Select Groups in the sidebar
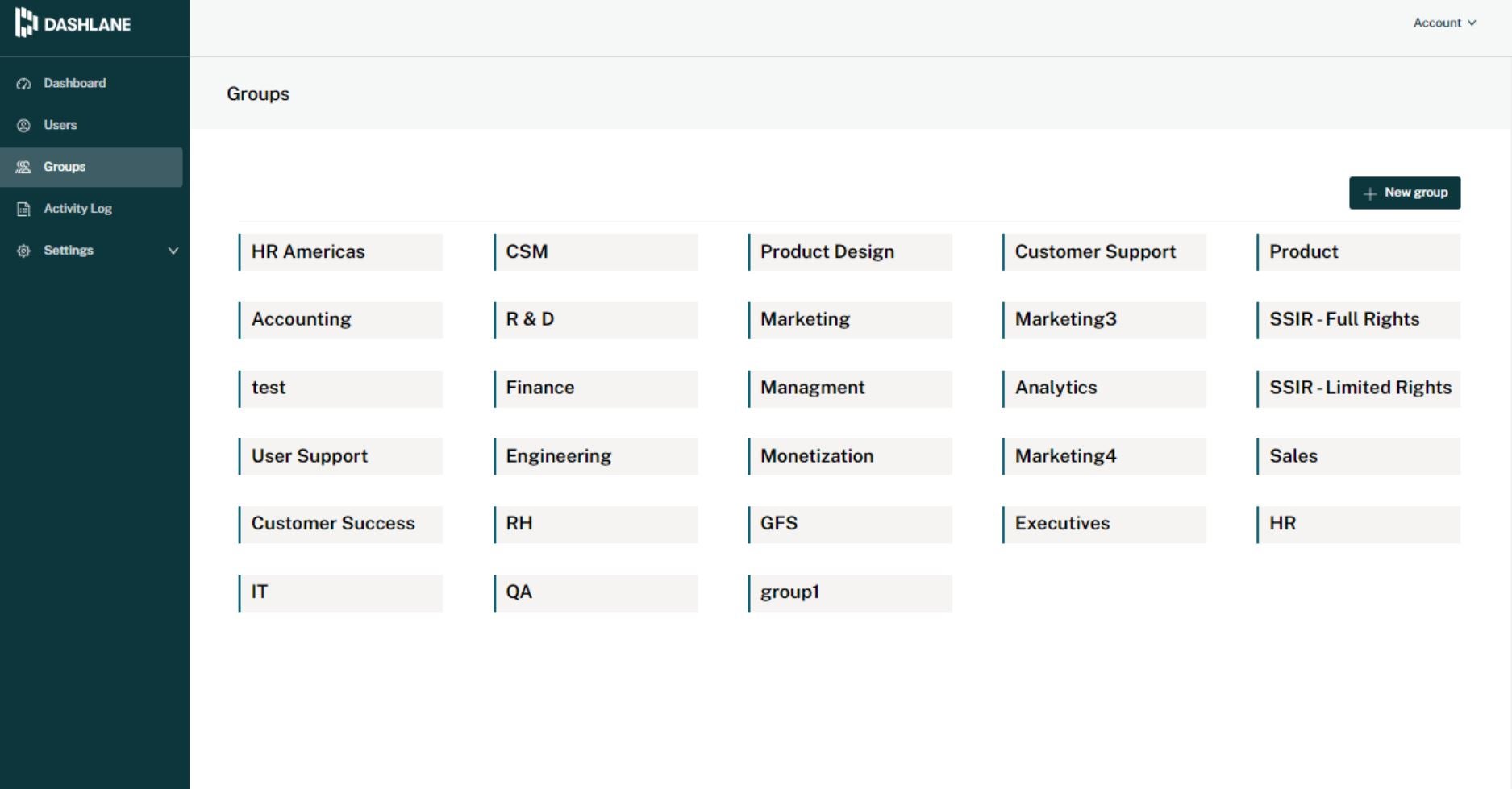The image size is (1512, 789). pyautogui.click(x=91, y=167)
